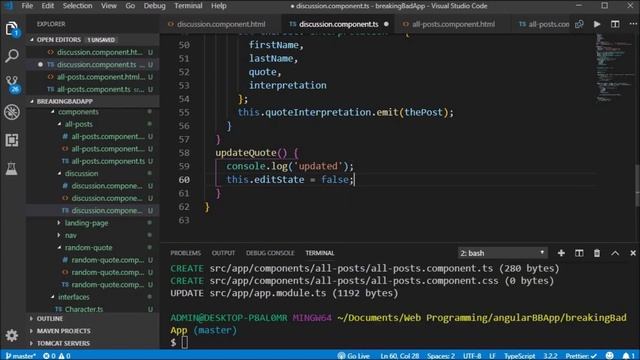This screenshot has width=640, height=360.
Task: Open errors and warnings count in status bar
Action: click(x=57, y=356)
